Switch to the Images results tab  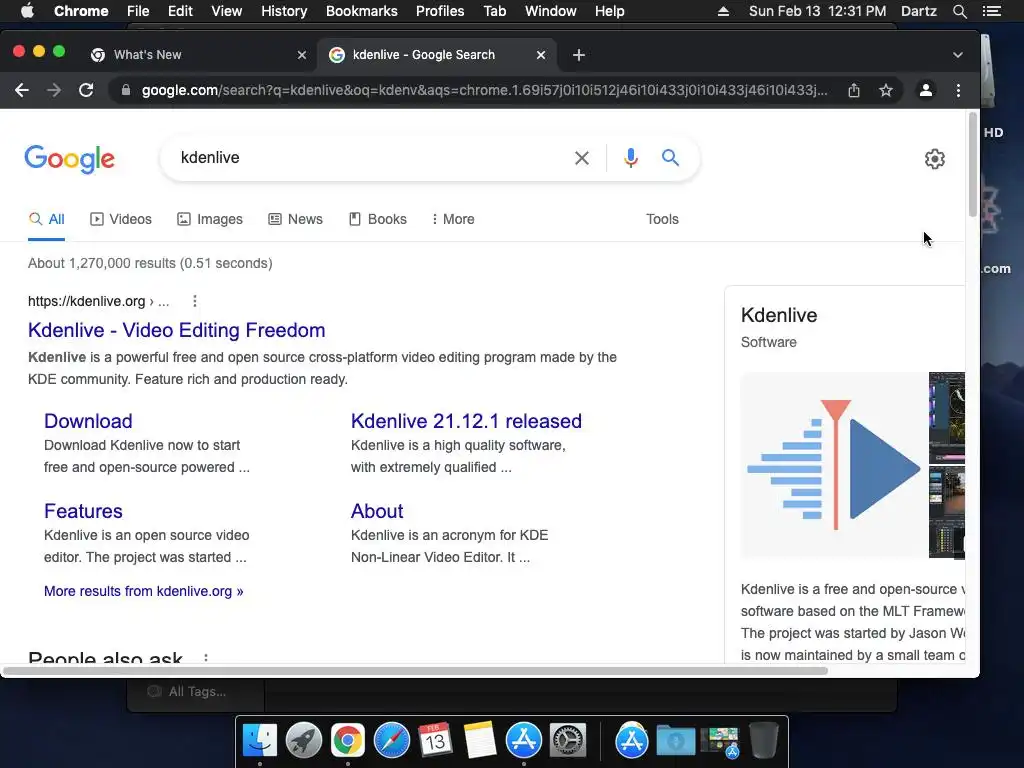[x=210, y=219]
